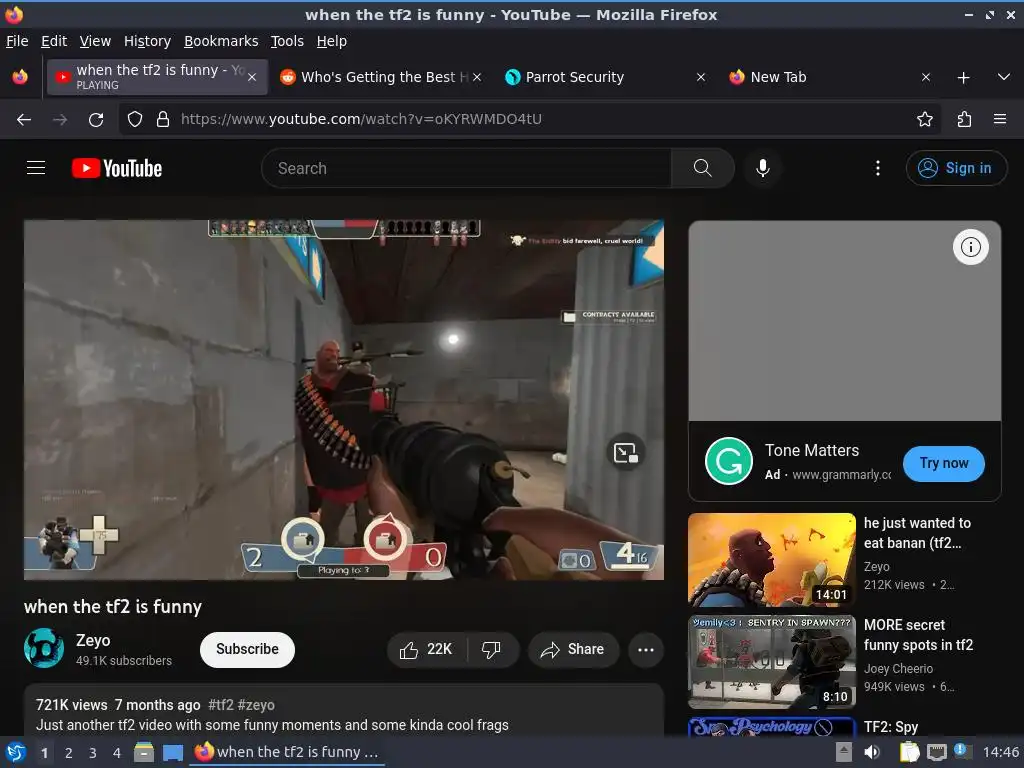Share this video

tap(573, 649)
